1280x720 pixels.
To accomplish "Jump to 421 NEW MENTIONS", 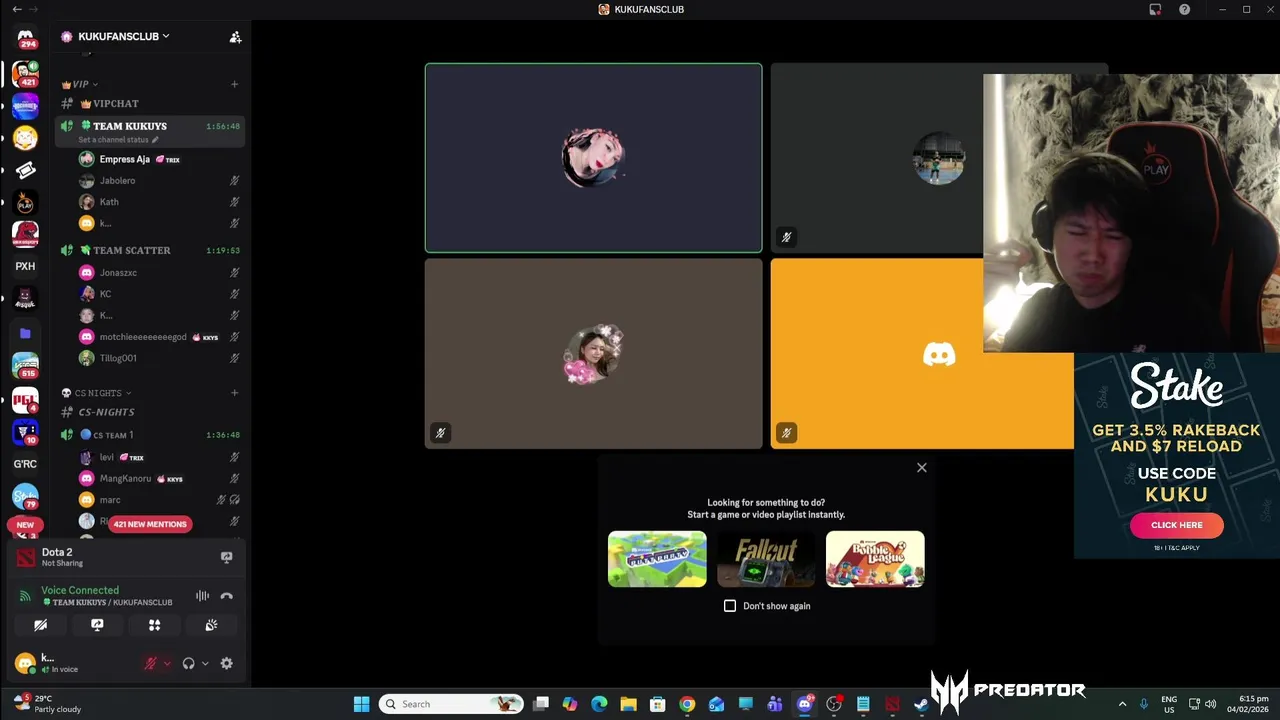I will coord(149,524).
